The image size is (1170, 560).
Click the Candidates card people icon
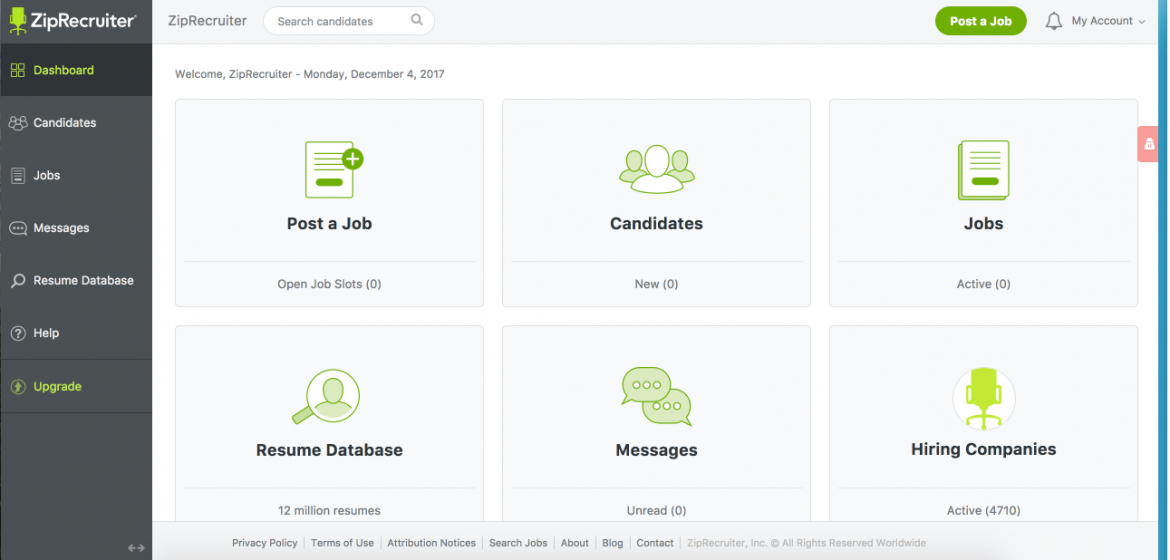pyautogui.click(x=657, y=169)
